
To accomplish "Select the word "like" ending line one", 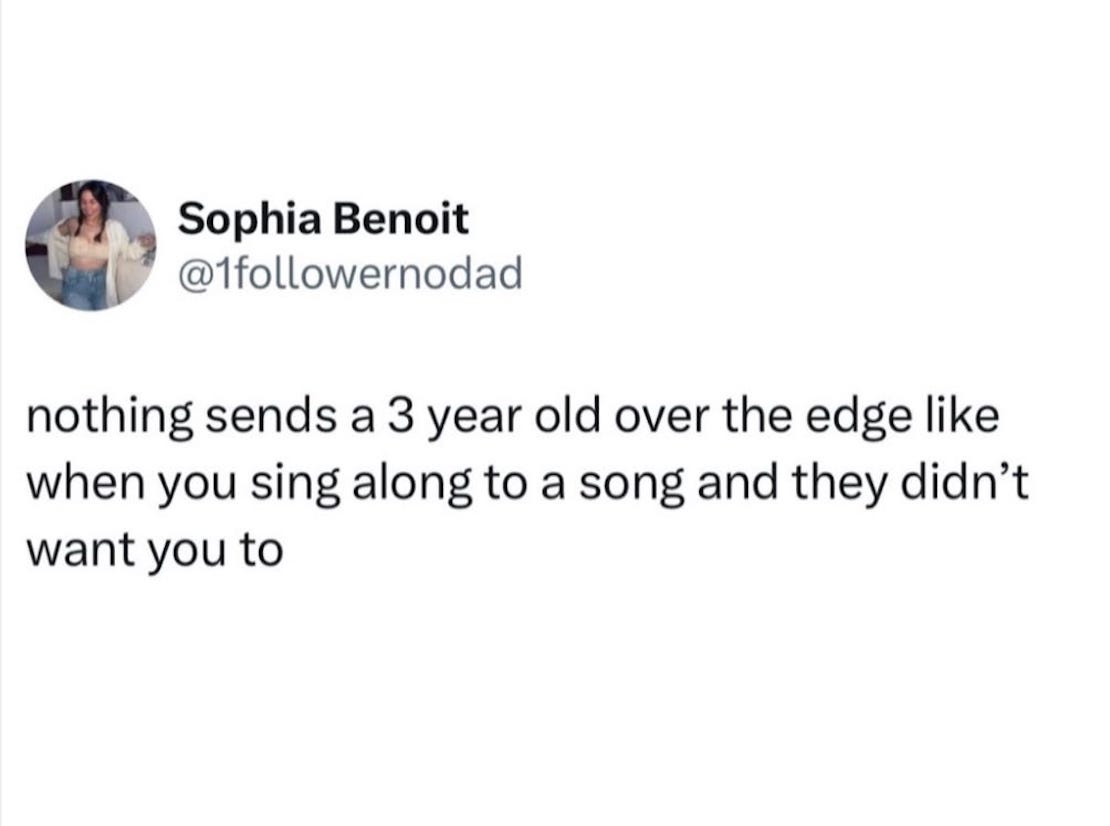I will pos(960,417).
